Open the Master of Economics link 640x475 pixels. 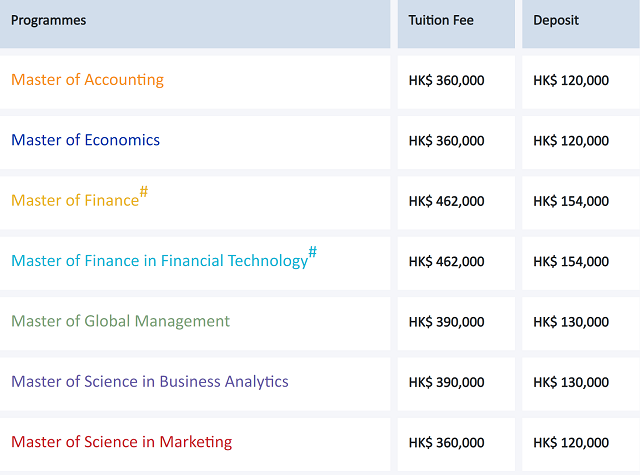pos(85,140)
